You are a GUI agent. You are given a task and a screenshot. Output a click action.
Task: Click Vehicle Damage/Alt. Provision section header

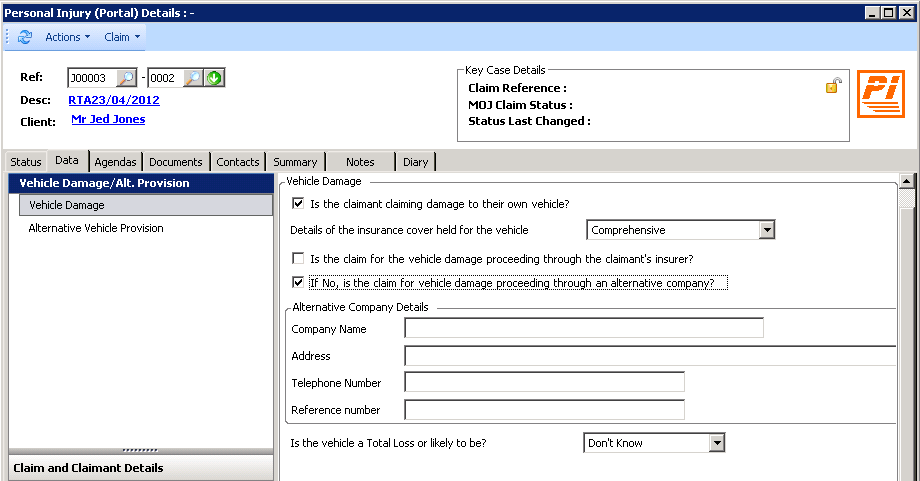141,183
